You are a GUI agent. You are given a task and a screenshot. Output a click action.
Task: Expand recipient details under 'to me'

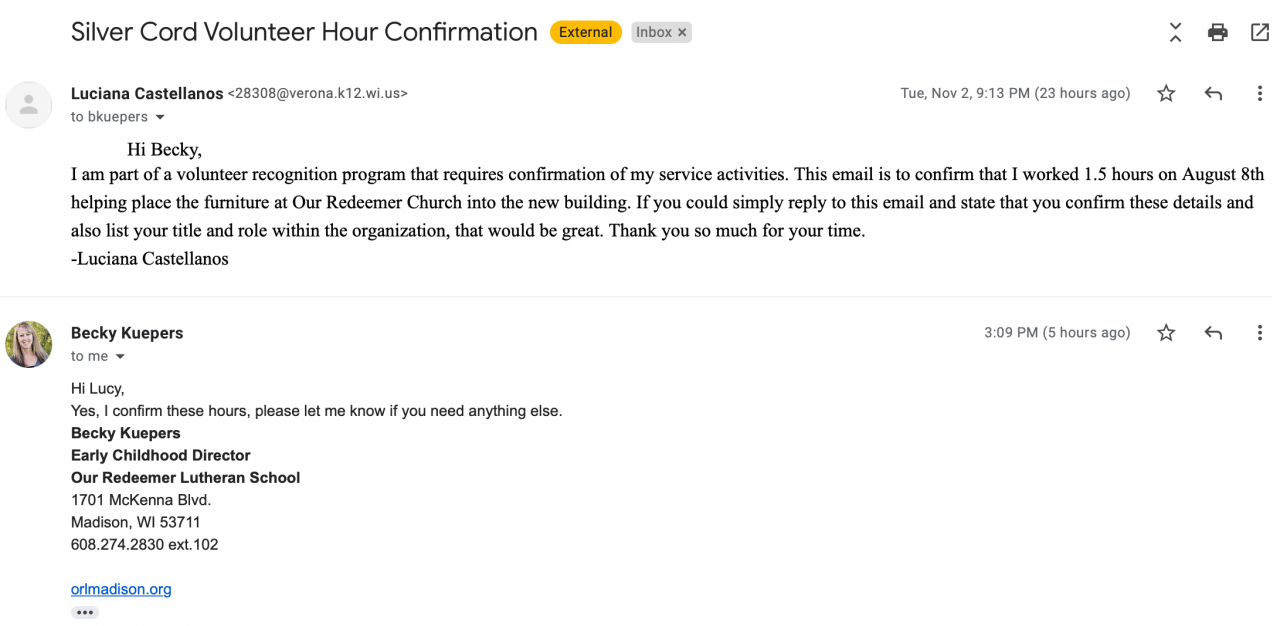(121, 357)
